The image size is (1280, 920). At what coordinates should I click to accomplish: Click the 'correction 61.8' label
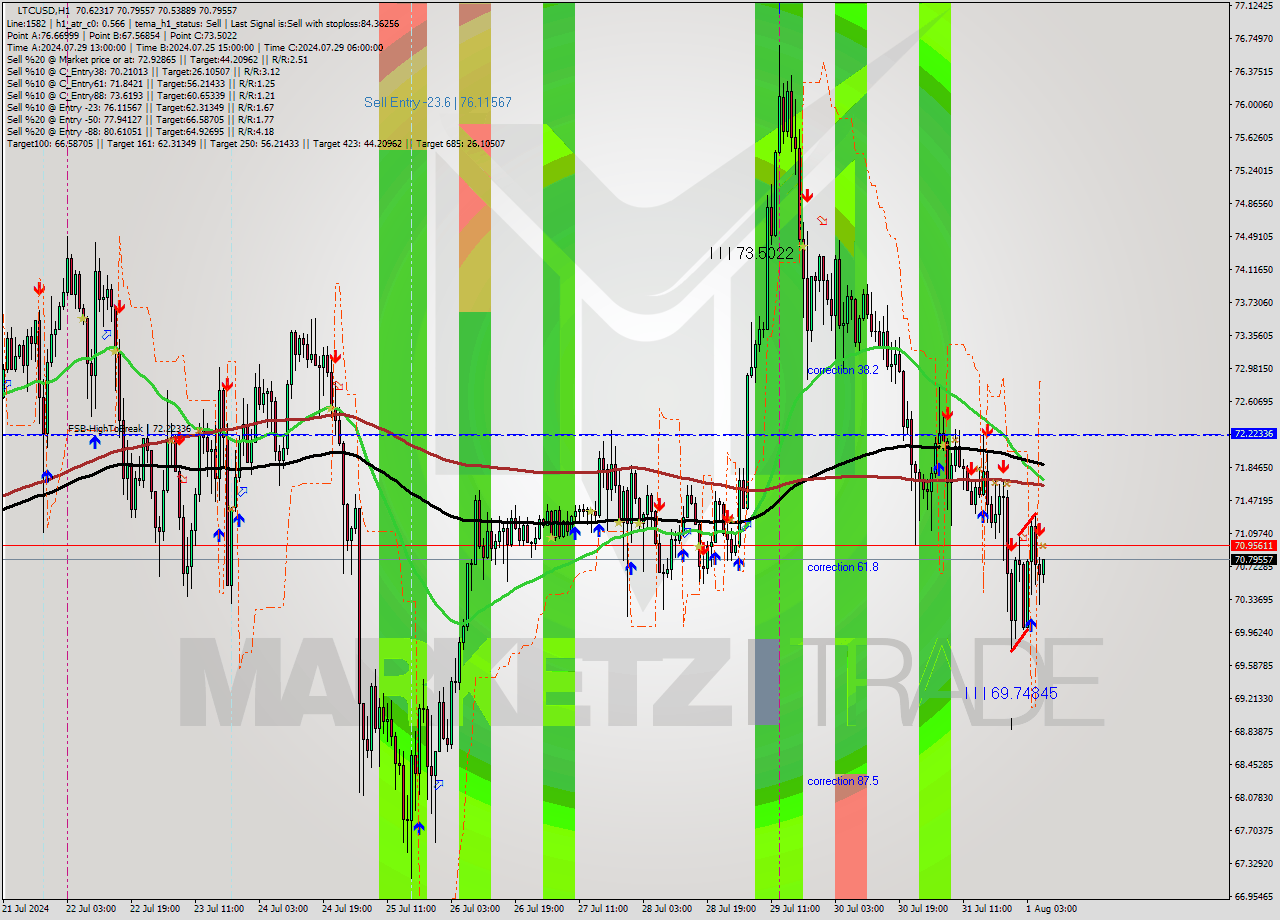843,567
